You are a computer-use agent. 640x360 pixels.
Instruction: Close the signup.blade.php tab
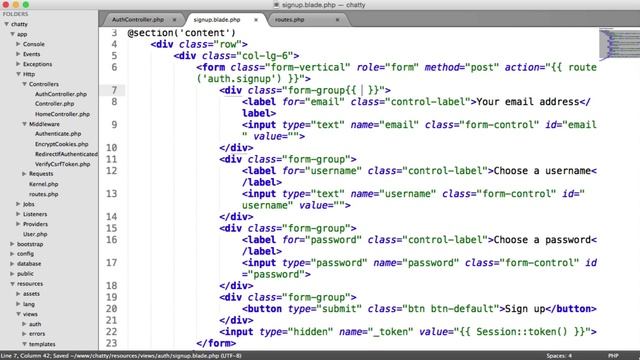coord(256,20)
